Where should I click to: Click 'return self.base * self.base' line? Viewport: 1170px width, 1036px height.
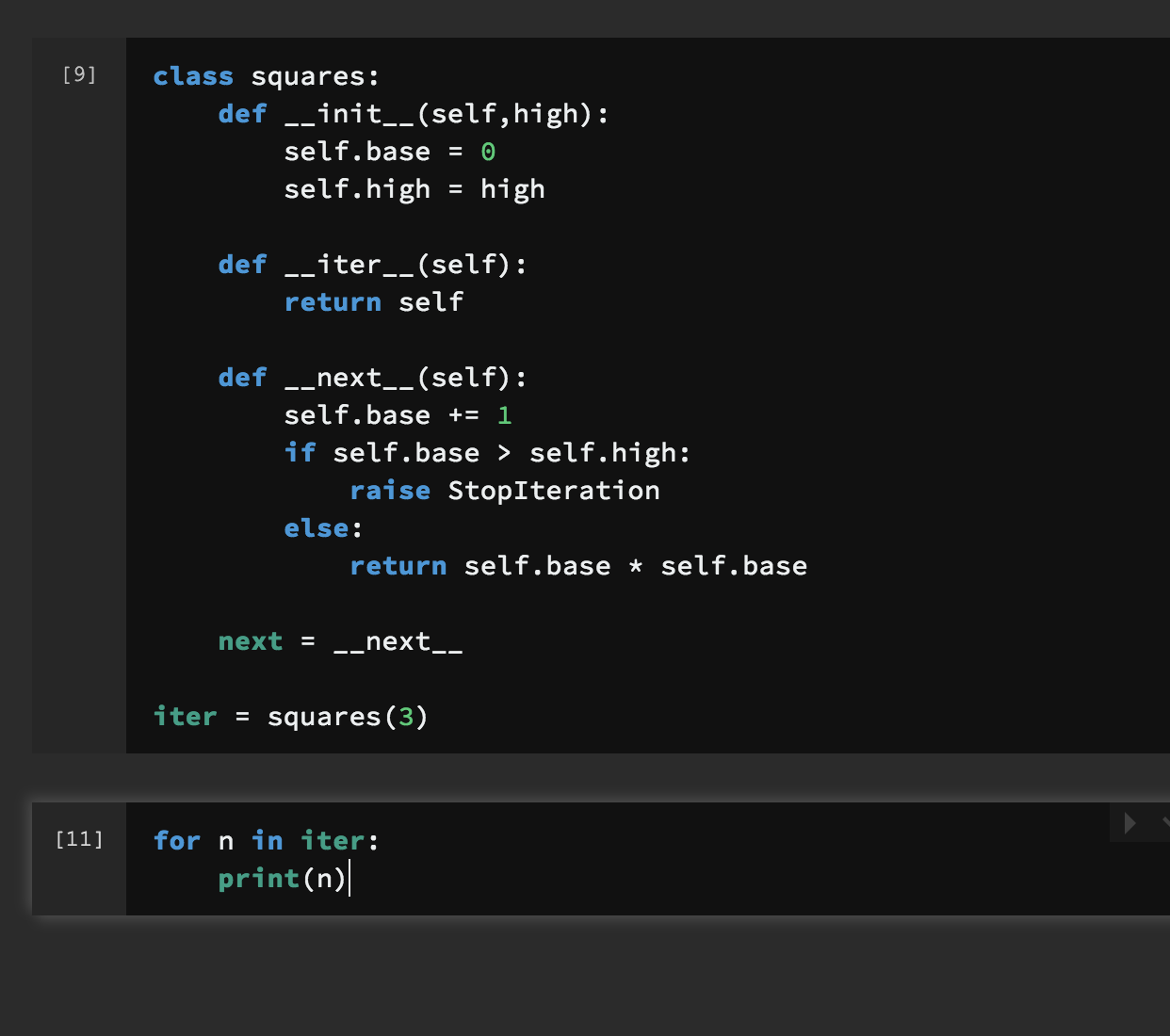578,566
